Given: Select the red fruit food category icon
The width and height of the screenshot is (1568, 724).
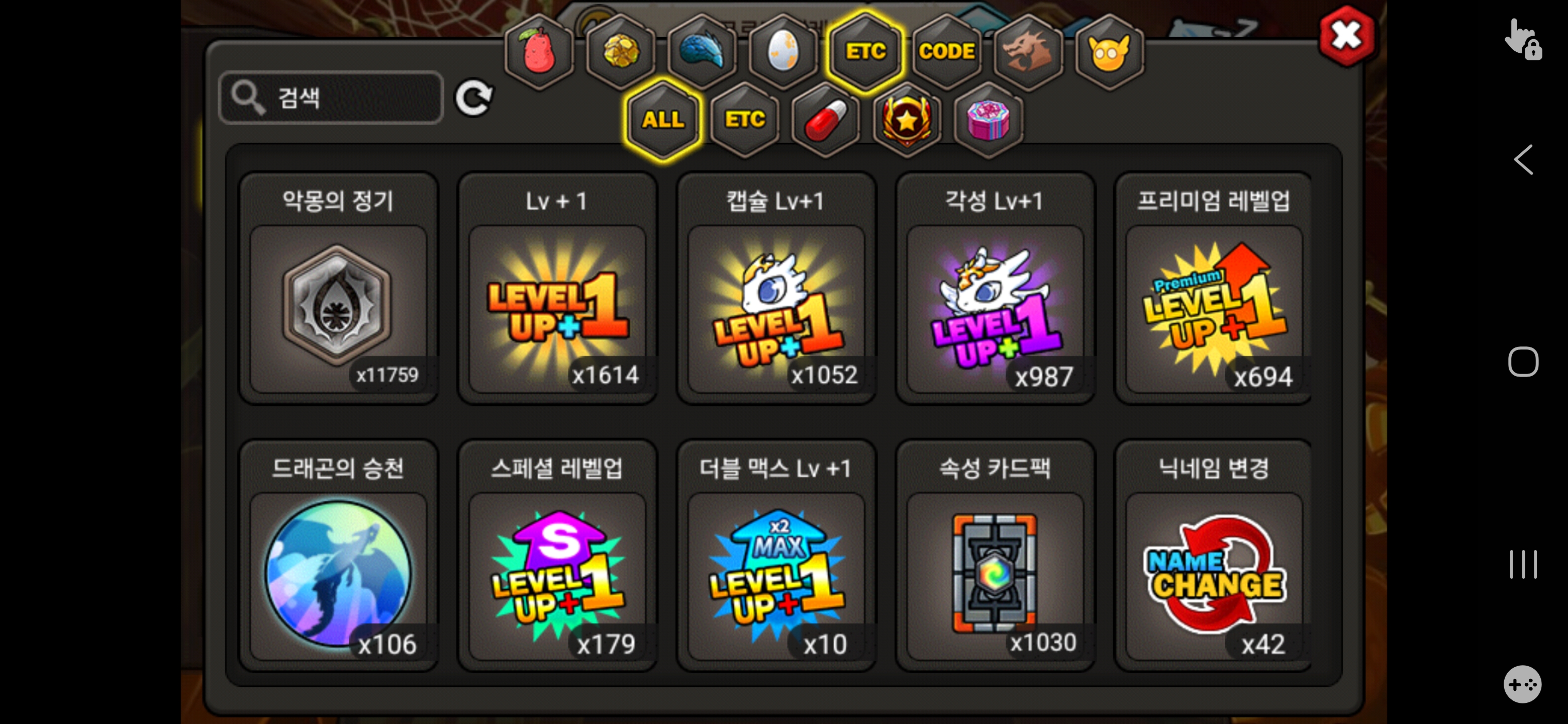Looking at the screenshot, I should click(538, 51).
